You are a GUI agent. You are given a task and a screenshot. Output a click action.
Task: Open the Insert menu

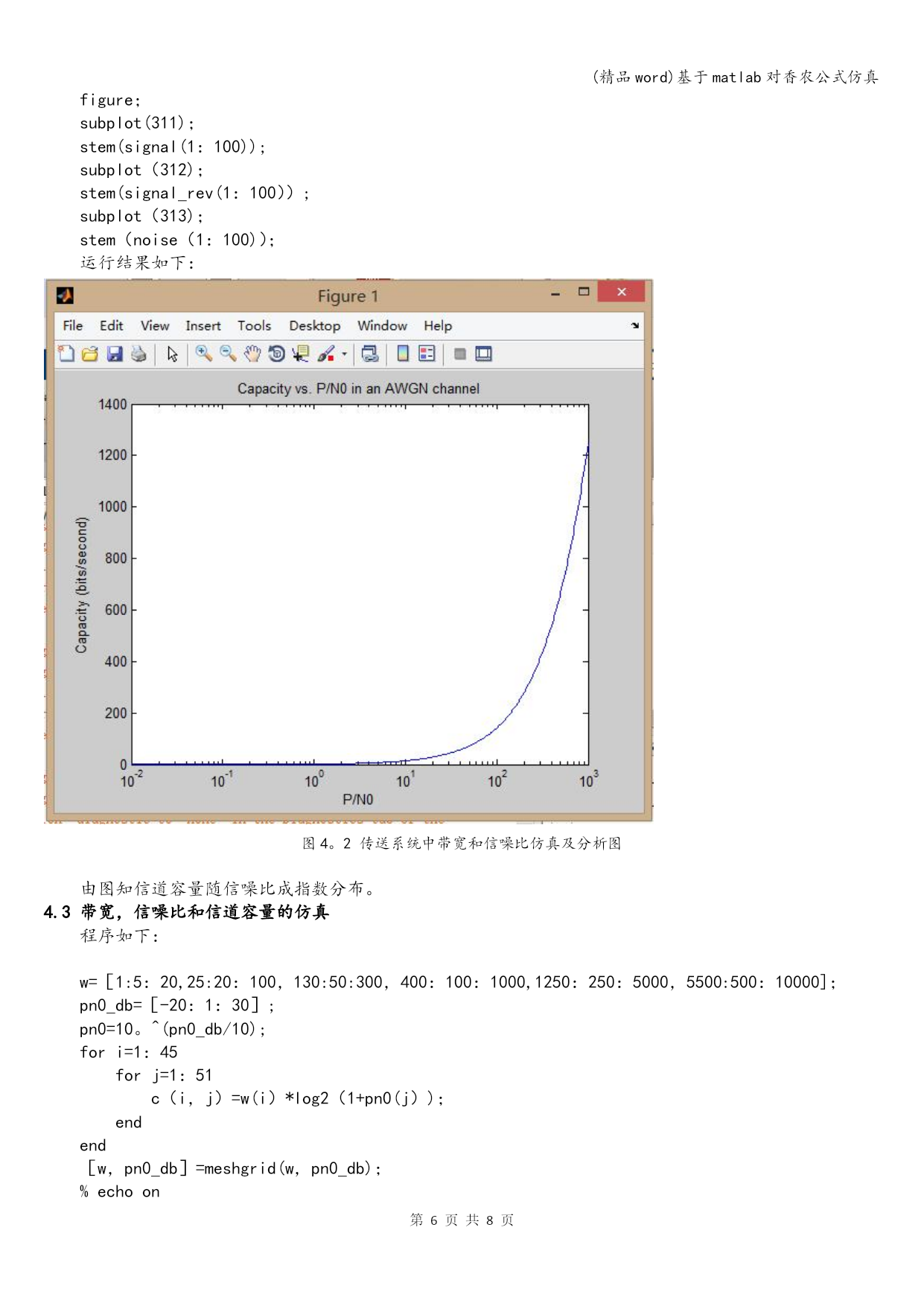click(x=203, y=326)
